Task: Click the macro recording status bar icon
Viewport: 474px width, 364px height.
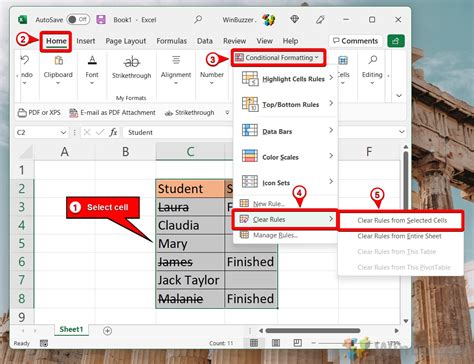Action: tap(44, 343)
